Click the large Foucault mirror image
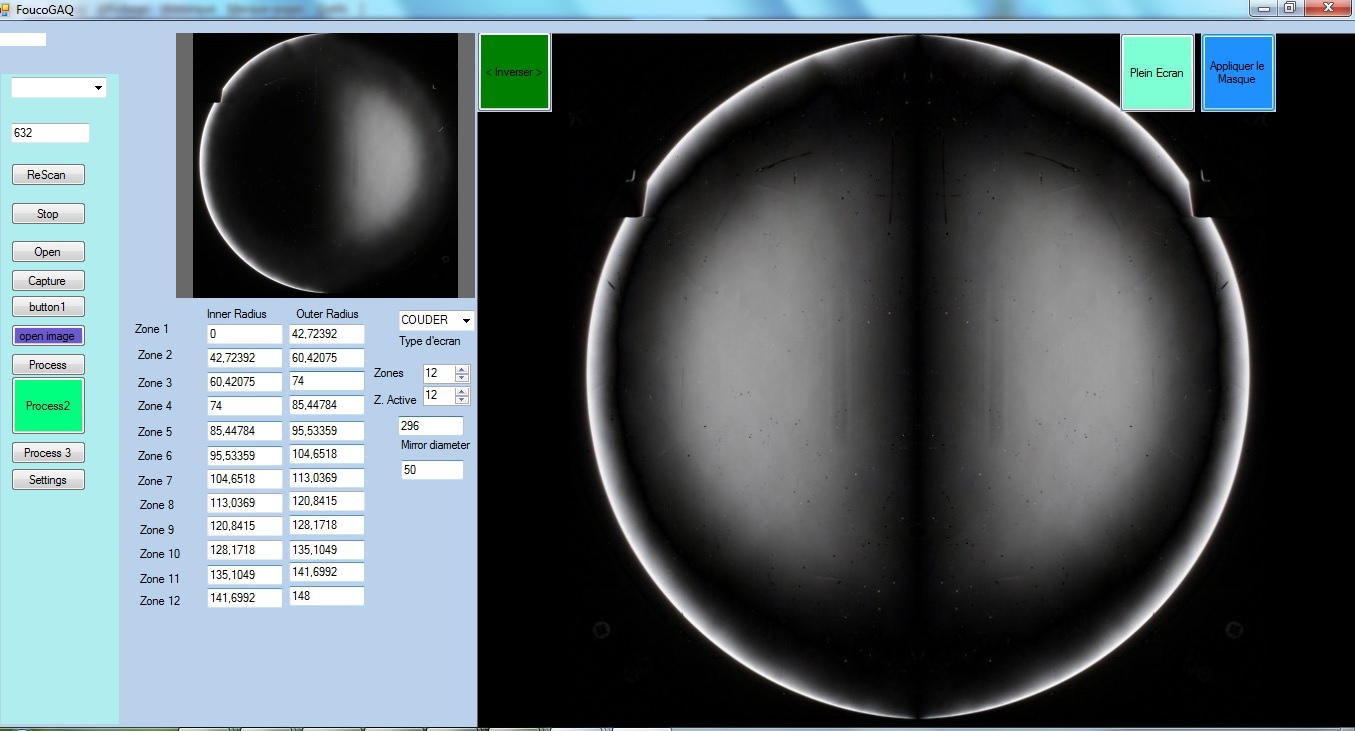Viewport: 1355px width, 731px height. (x=917, y=378)
